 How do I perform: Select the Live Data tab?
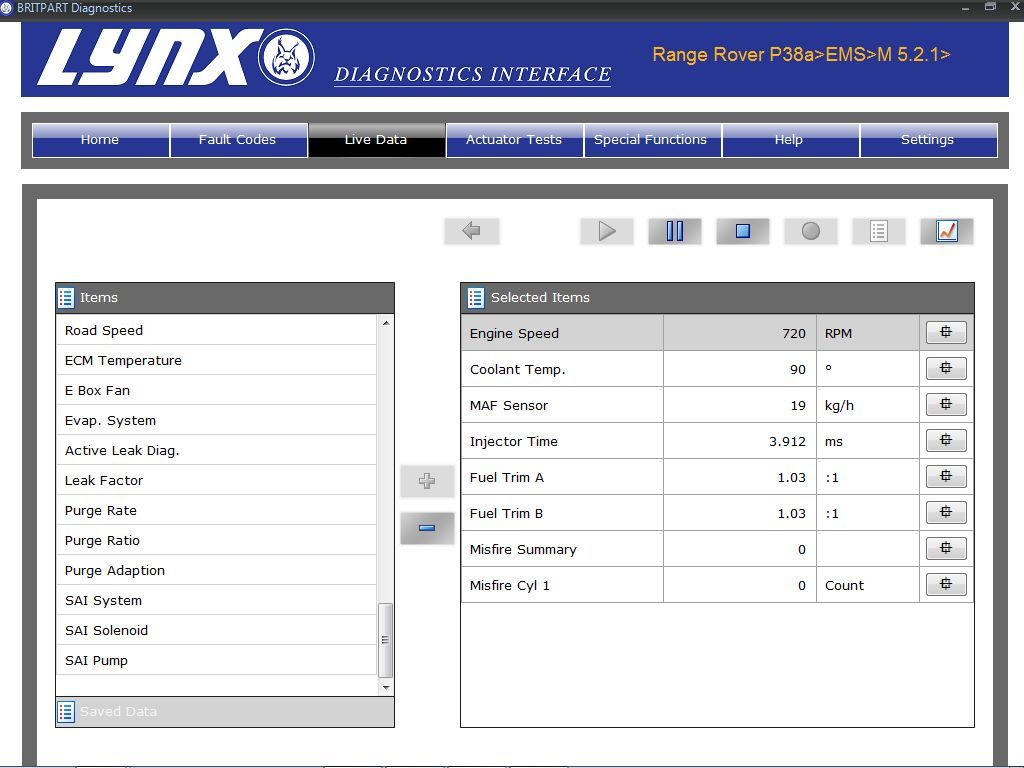tap(377, 140)
